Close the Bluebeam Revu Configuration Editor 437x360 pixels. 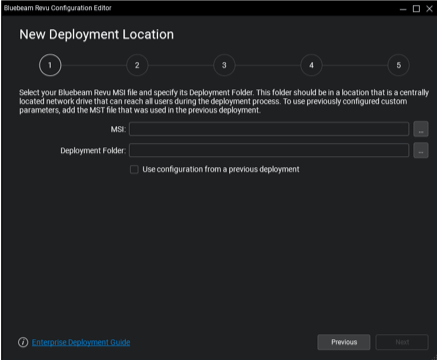tap(429, 9)
